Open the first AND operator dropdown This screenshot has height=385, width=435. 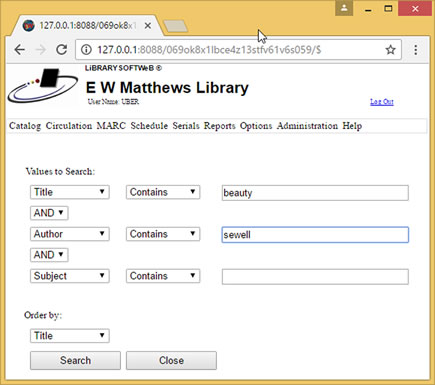point(49,213)
